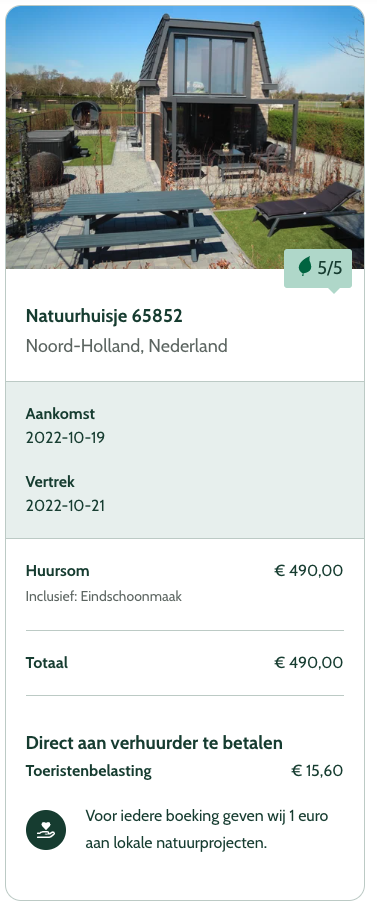Image resolution: width=377 pixels, height=911 pixels.
Task: Click the Huursom amount € 490,00
Action: pyautogui.click(x=308, y=571)
